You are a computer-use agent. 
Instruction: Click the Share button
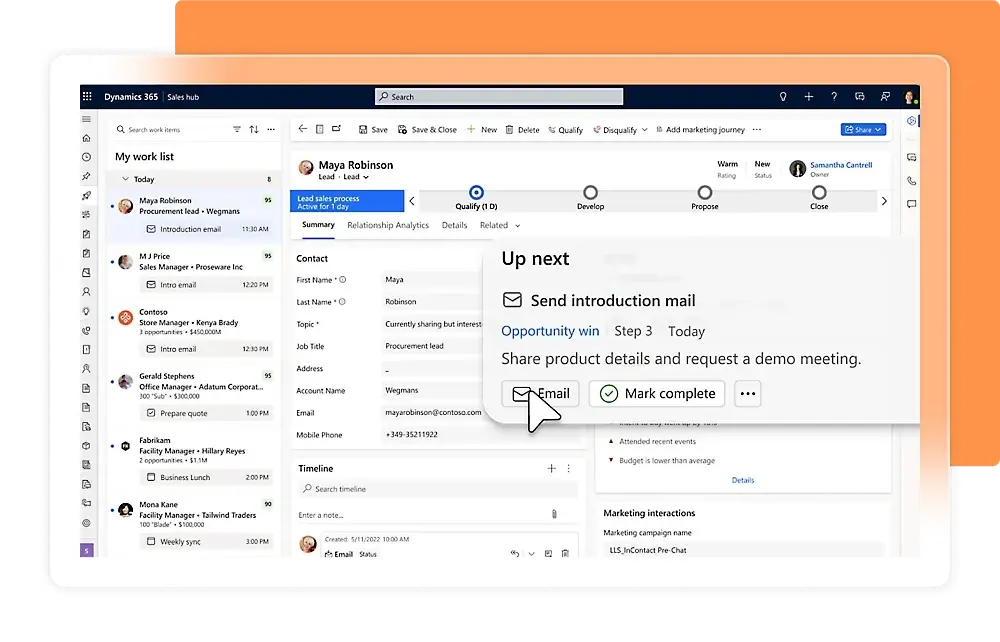pyautogui.click(x=863, y=129)
